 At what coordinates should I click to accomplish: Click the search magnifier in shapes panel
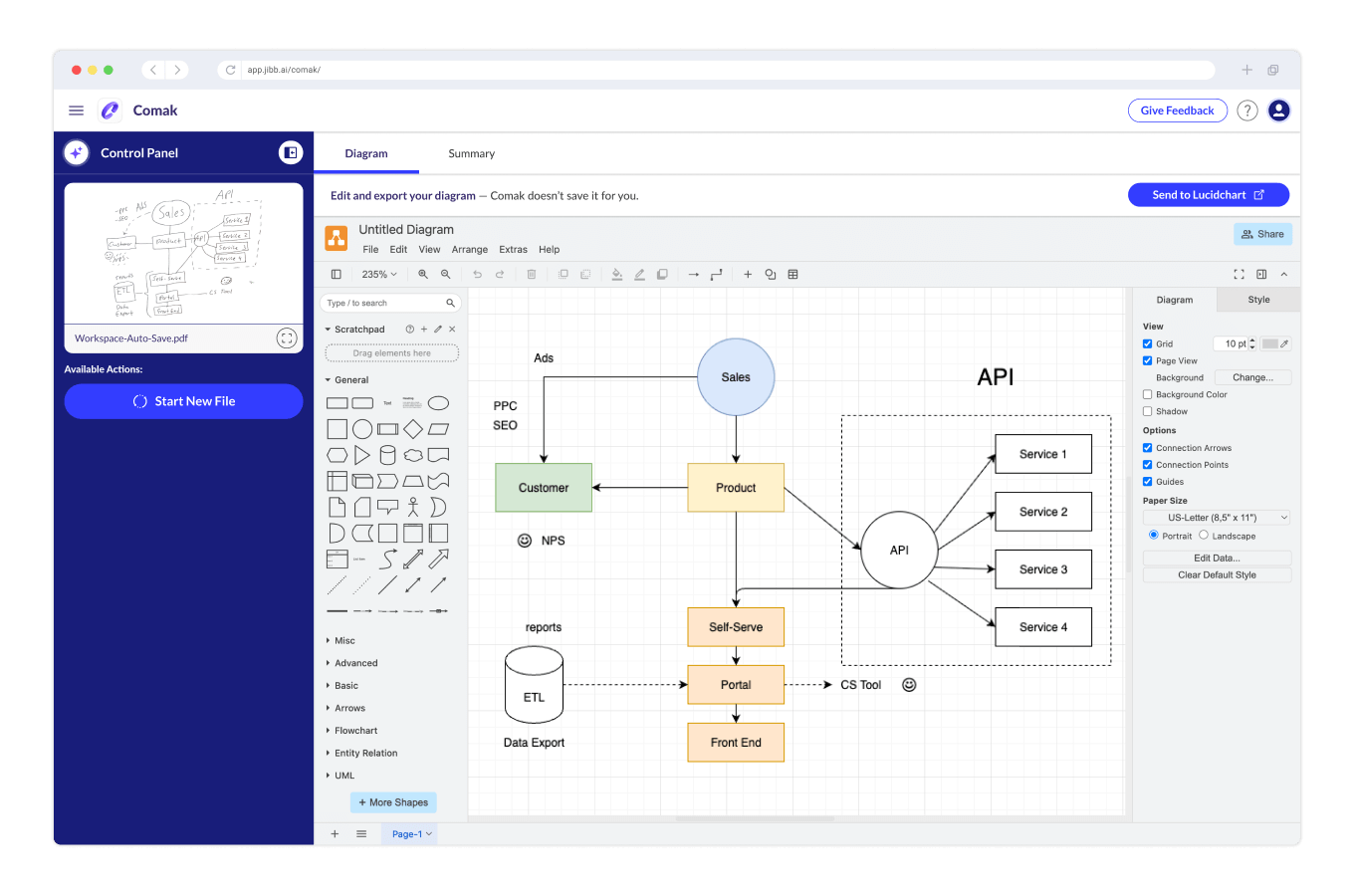tap(450, 304)
